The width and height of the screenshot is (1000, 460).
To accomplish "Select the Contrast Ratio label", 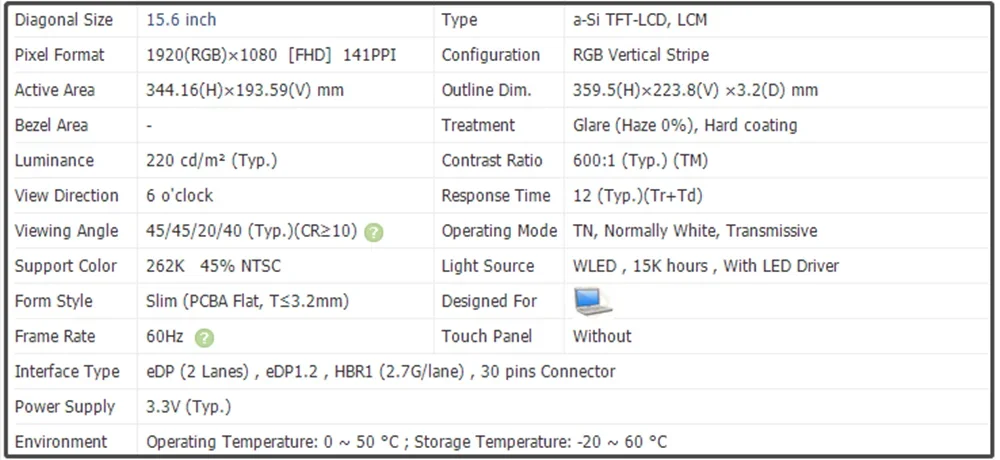I will 492,160.
